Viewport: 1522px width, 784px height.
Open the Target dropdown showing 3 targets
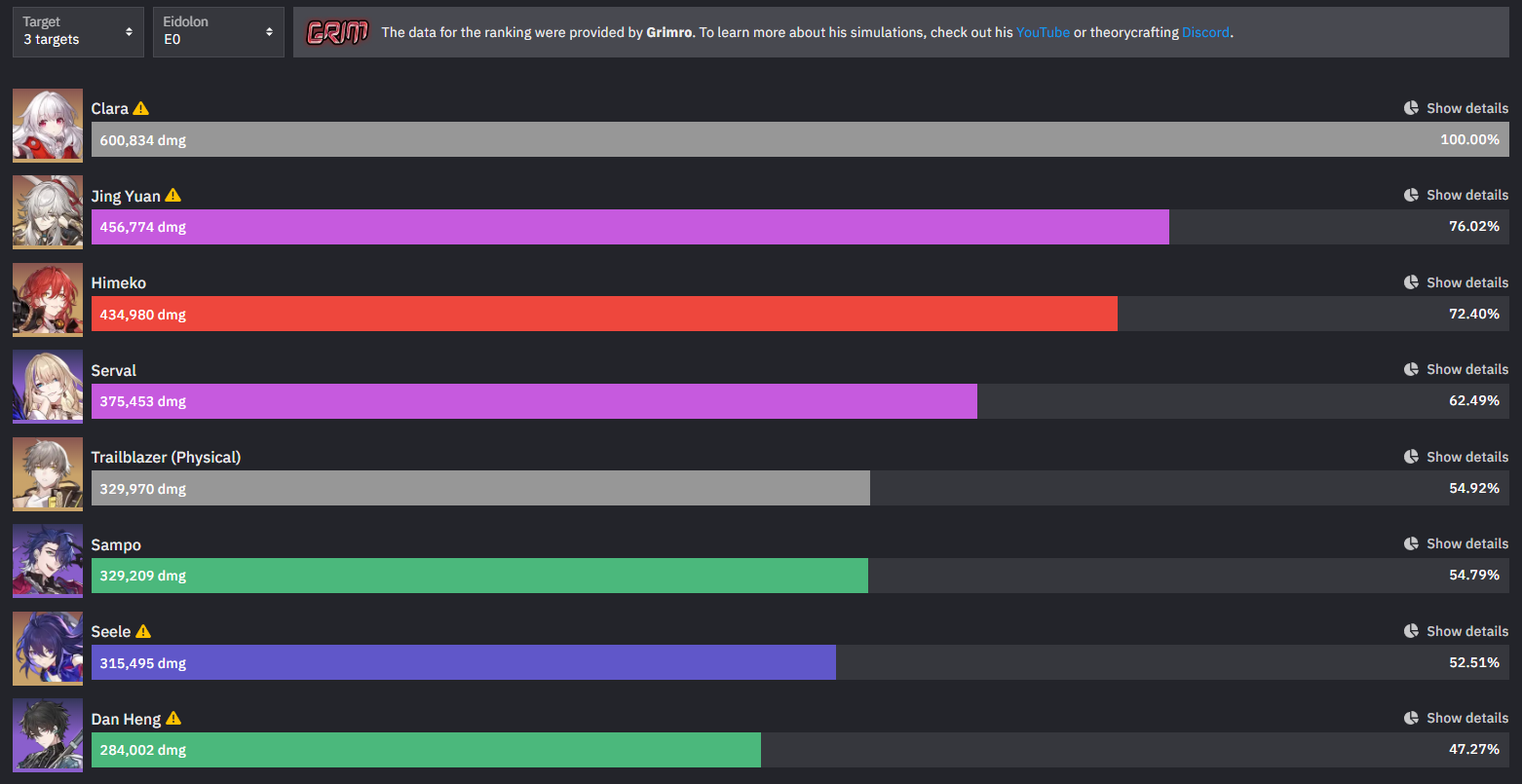coord(78,32)
